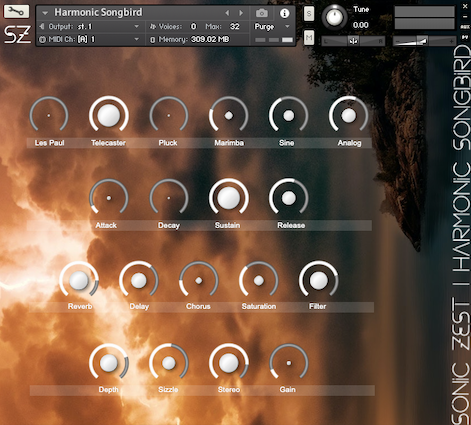471x425 pixels.
Task: Click the camera snapshot icon
Action: pos(262,13)
